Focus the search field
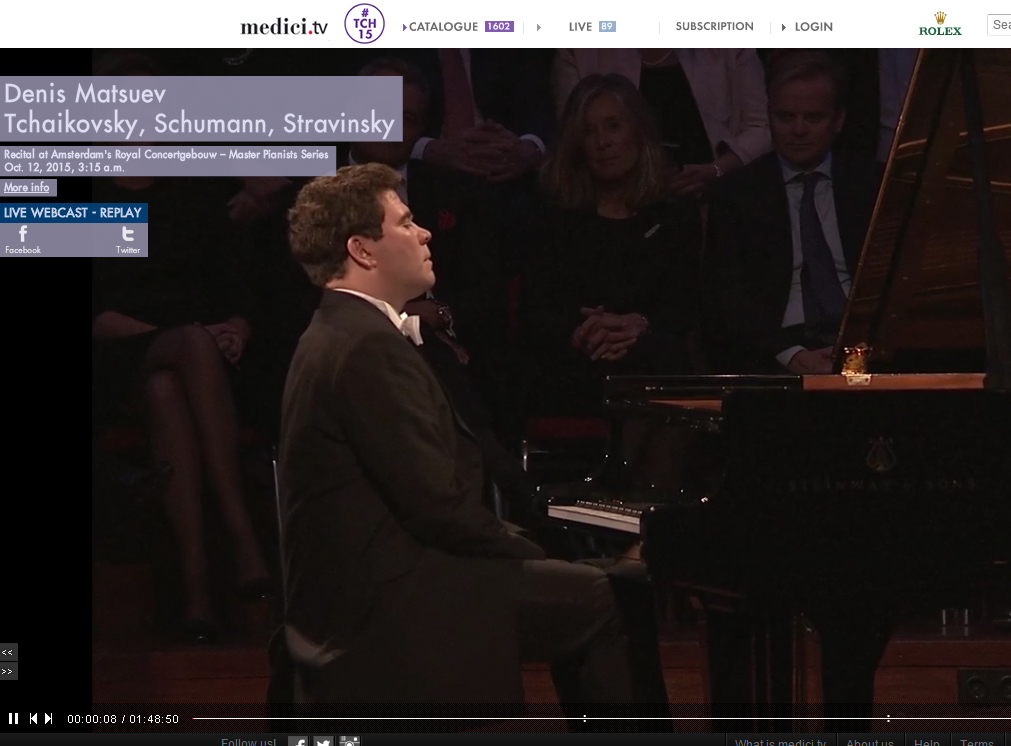This screenshot has height=746, width=1011. point(999,25)
